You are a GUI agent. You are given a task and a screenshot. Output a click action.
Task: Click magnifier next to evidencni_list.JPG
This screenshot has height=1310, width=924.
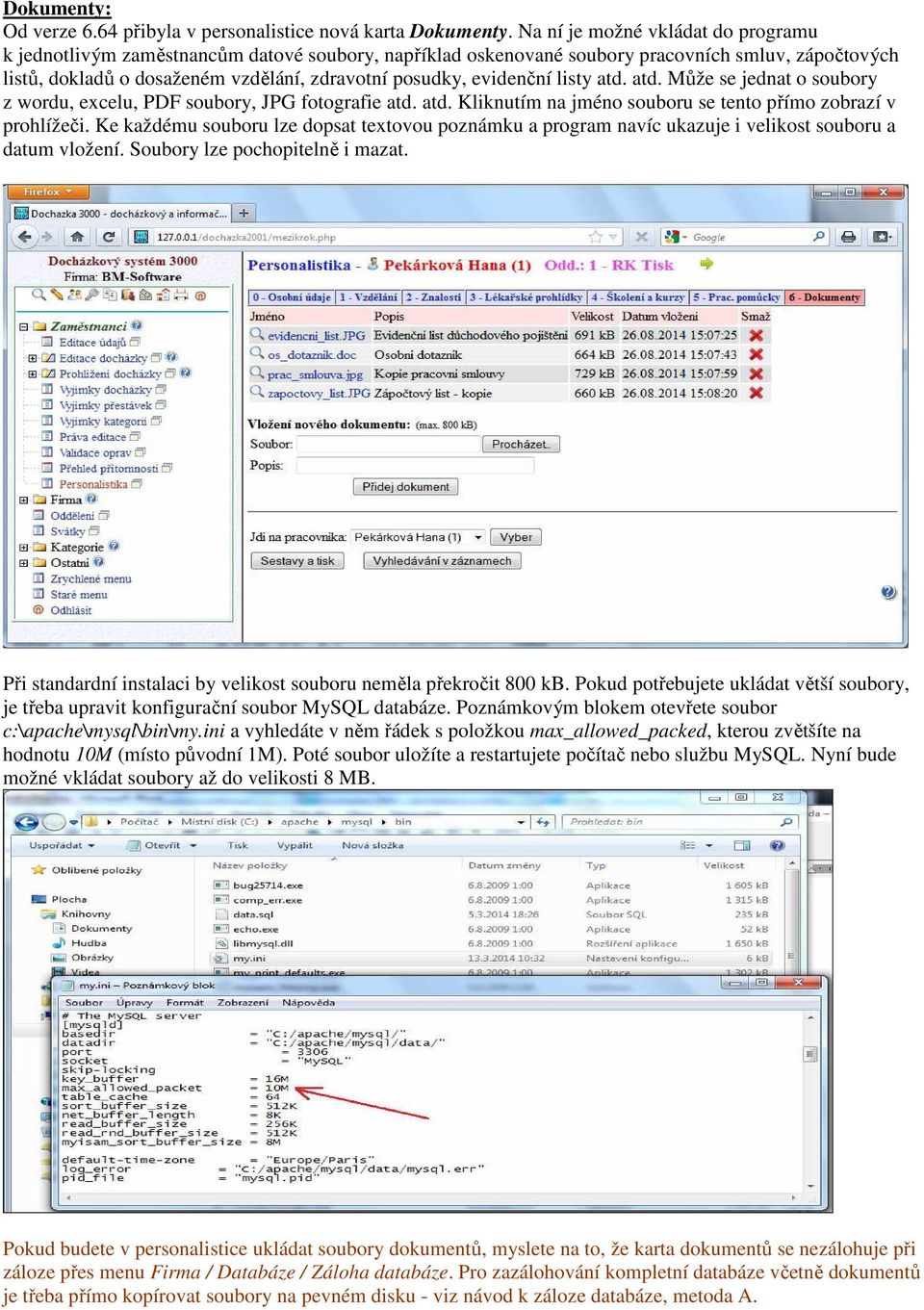tap(257, 334)
